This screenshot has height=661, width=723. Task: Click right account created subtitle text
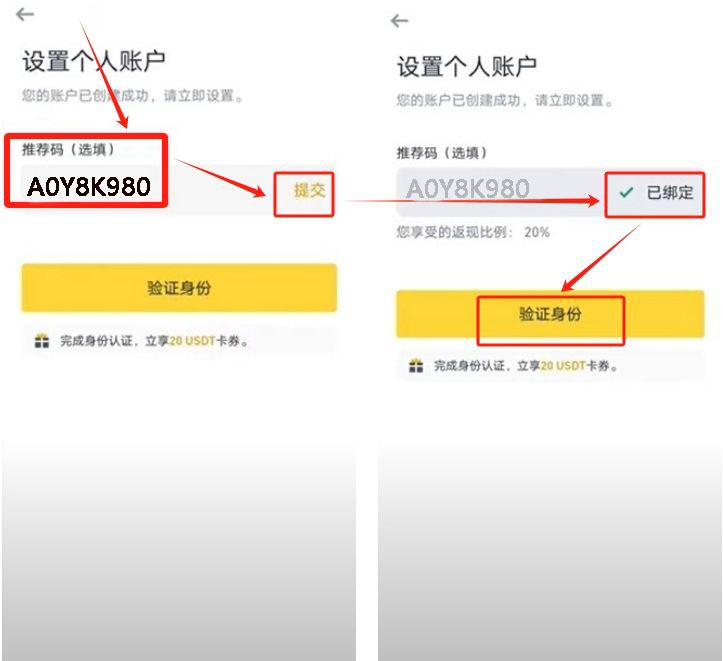(505, 100)
